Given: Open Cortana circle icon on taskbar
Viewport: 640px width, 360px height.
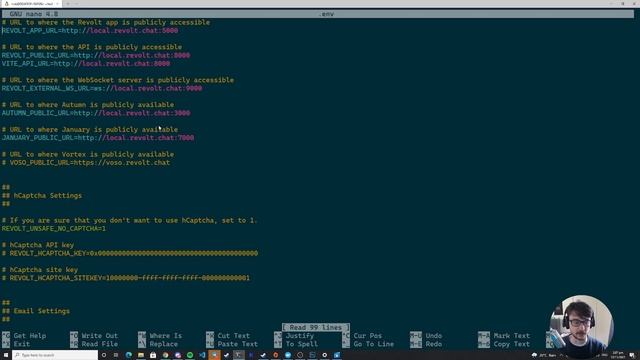Looking at the screenshot, I should (x=104, y=355).
